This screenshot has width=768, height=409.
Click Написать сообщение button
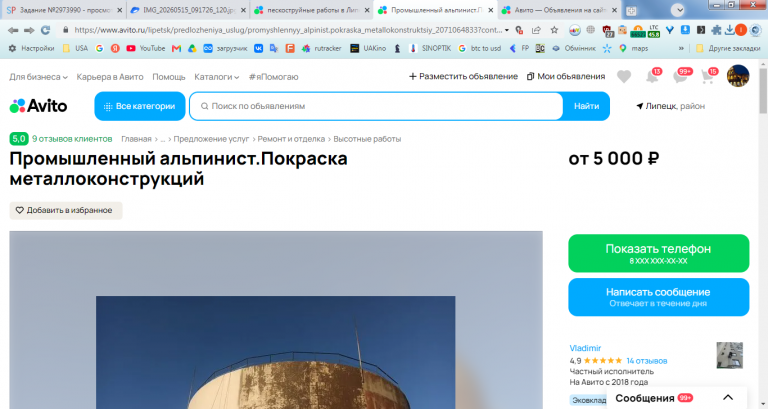click(x=658, y=297)
